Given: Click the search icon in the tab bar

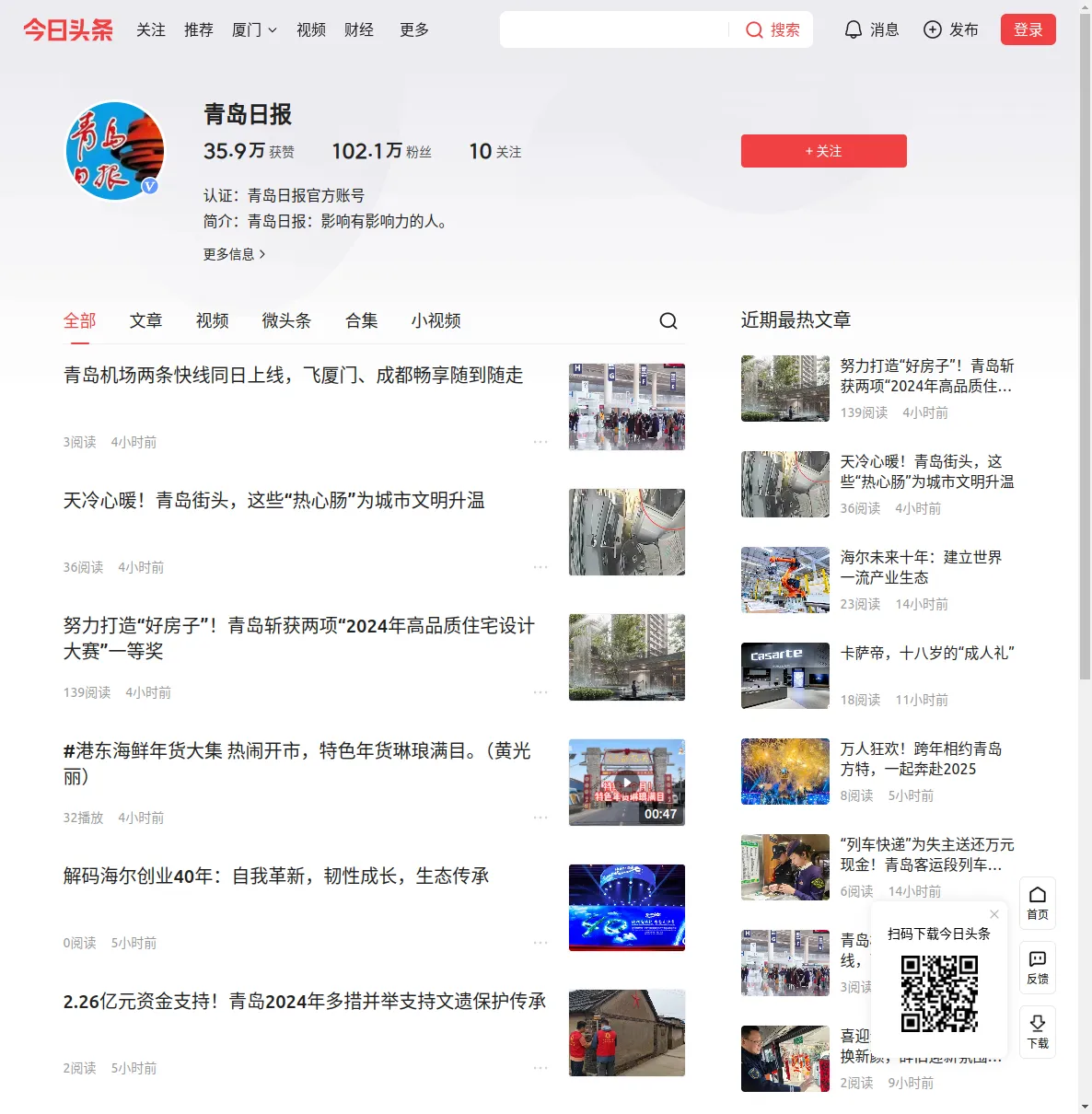Looking at the screenshot, I should pos(668,320).
